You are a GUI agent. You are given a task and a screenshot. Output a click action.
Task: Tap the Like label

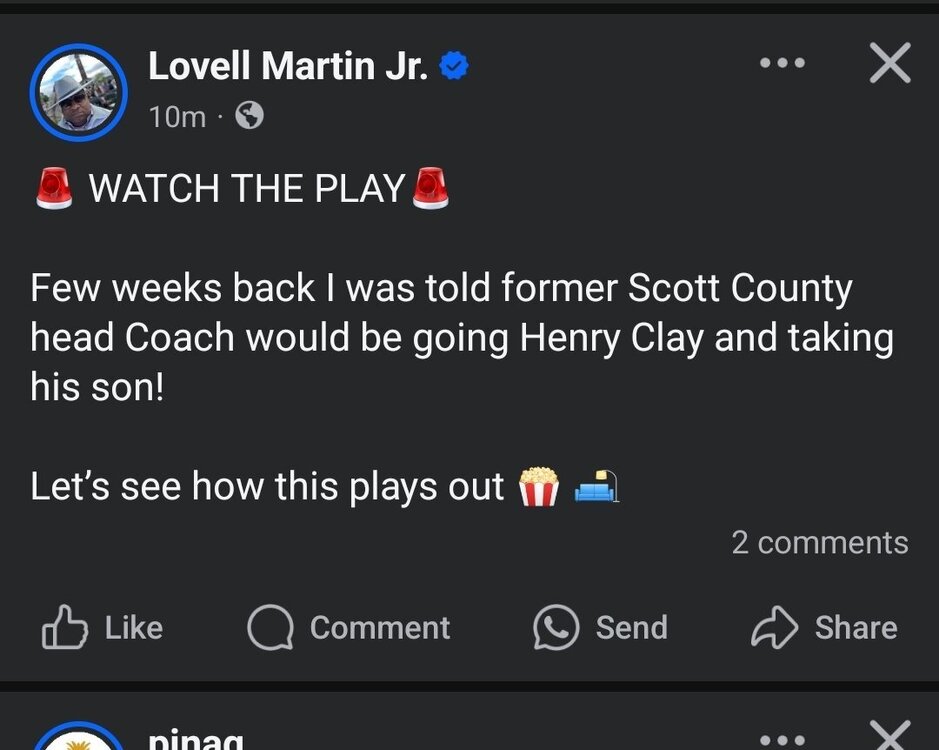[134, 628]
